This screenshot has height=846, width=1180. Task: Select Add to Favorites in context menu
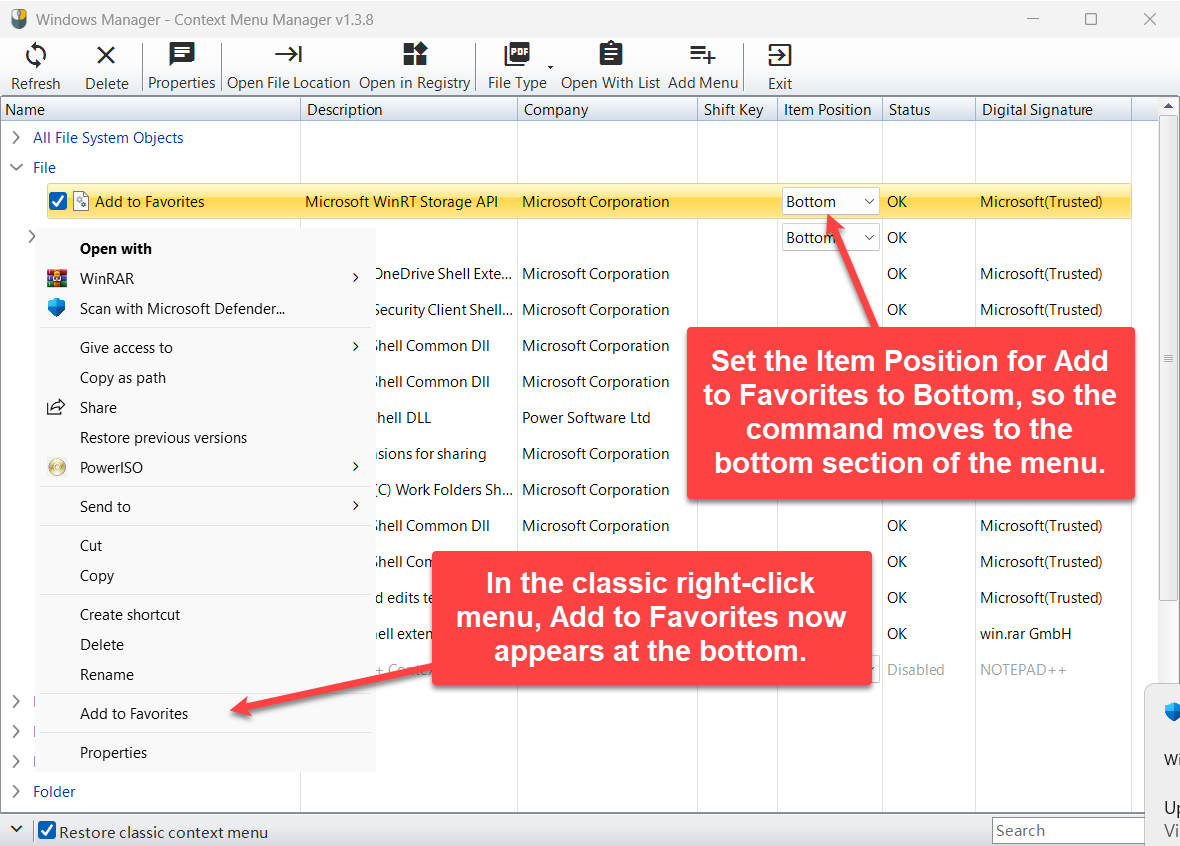(x=205, y=714)
